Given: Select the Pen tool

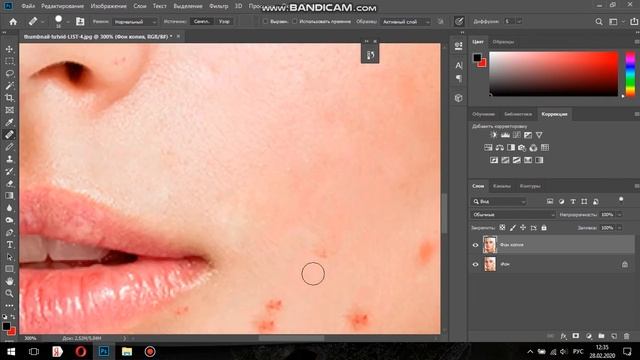Looking at the screenshot, I should pyautogui.click(x=9, y=233).
